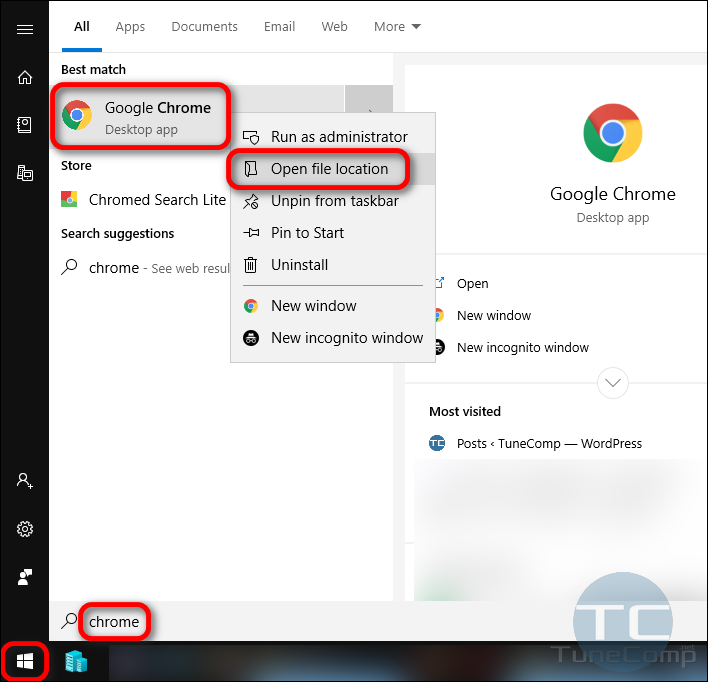Select Open file location in context menu
The width and height of the screenshot is (708, 682).
[329, 169]
